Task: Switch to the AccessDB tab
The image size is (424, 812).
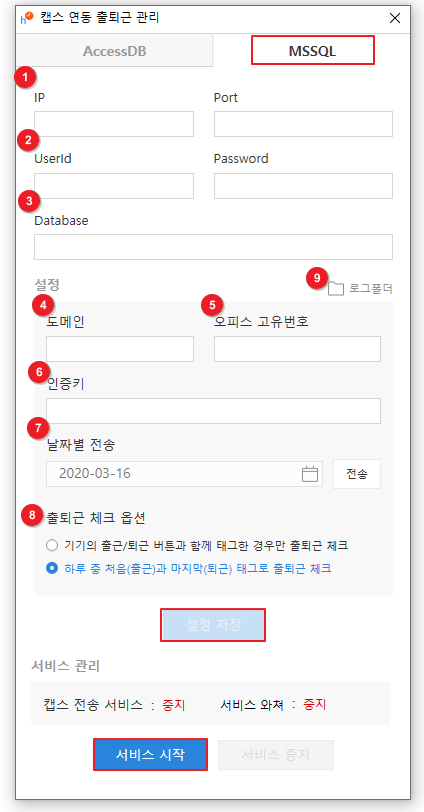Action: (114, 51)
